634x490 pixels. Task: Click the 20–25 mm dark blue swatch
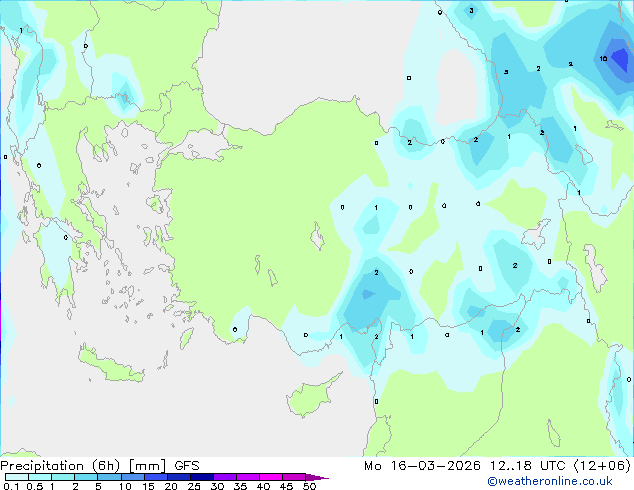coord(179,477)
